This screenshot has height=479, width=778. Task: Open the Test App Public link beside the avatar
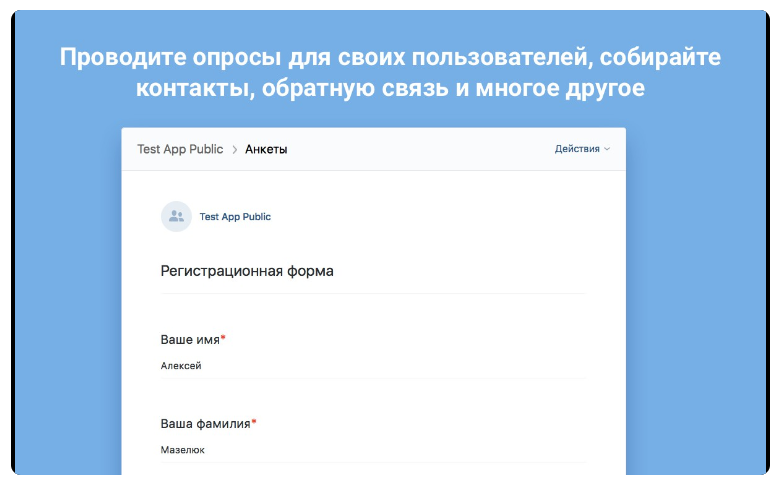[x=235, y=216]
